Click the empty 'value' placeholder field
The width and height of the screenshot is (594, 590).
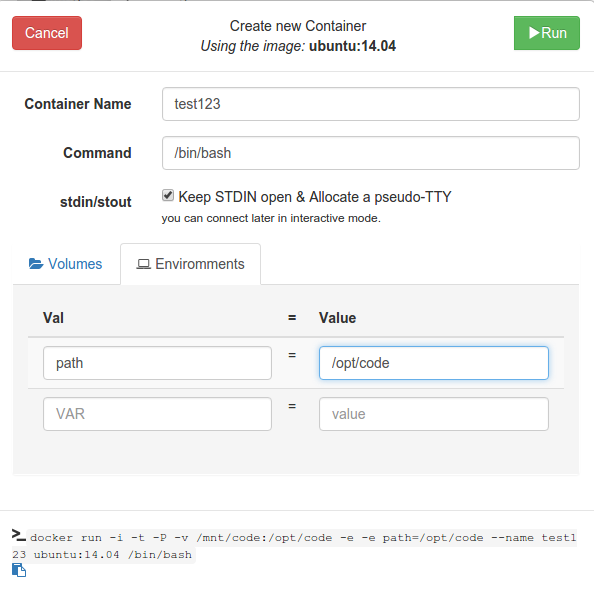point(434,414)
